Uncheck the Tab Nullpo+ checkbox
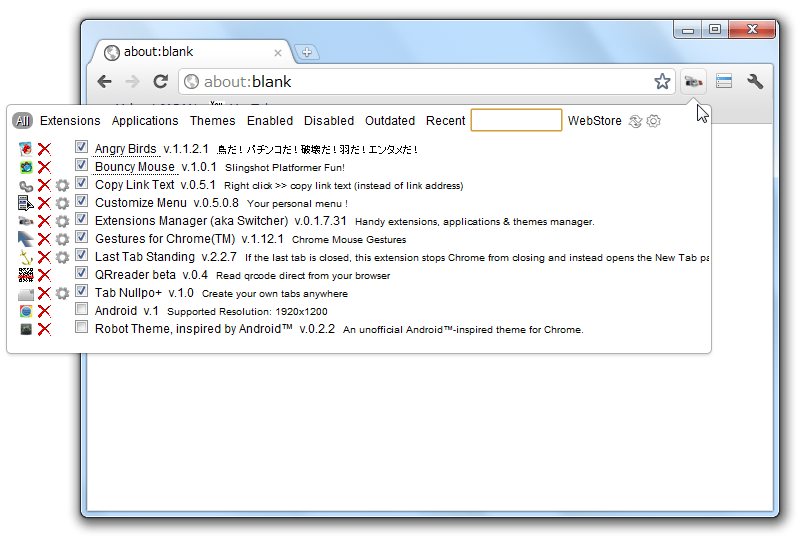The height and width of the screenshot is (539, 803). tap(81, 291)
